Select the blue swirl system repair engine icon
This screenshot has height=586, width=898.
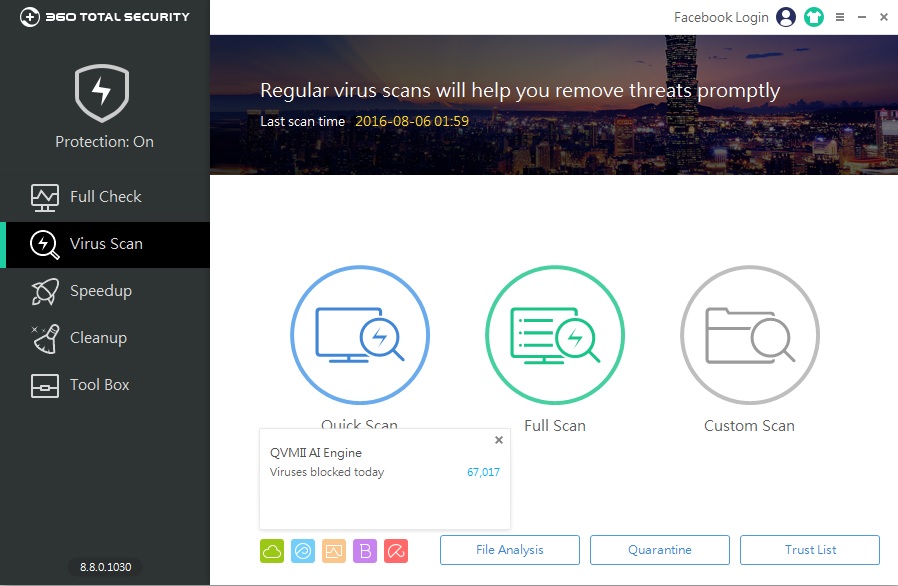pos(303,550)
